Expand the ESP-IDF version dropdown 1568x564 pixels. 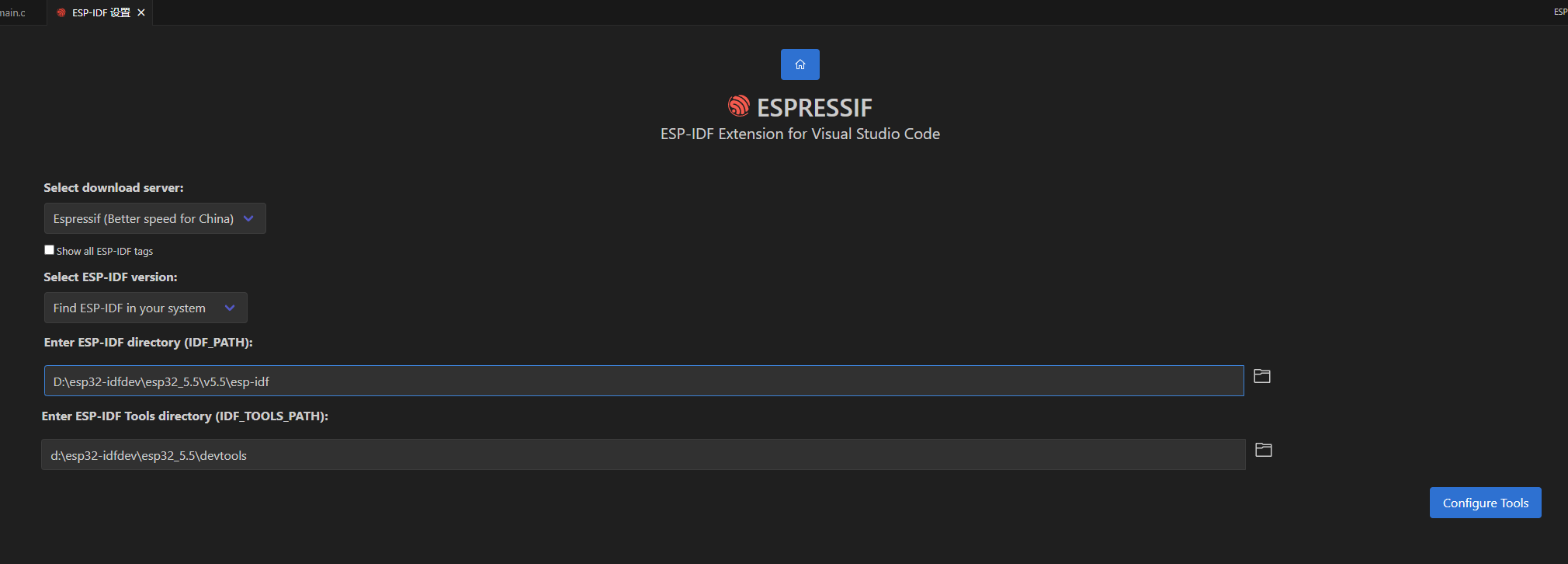point(145,308)
